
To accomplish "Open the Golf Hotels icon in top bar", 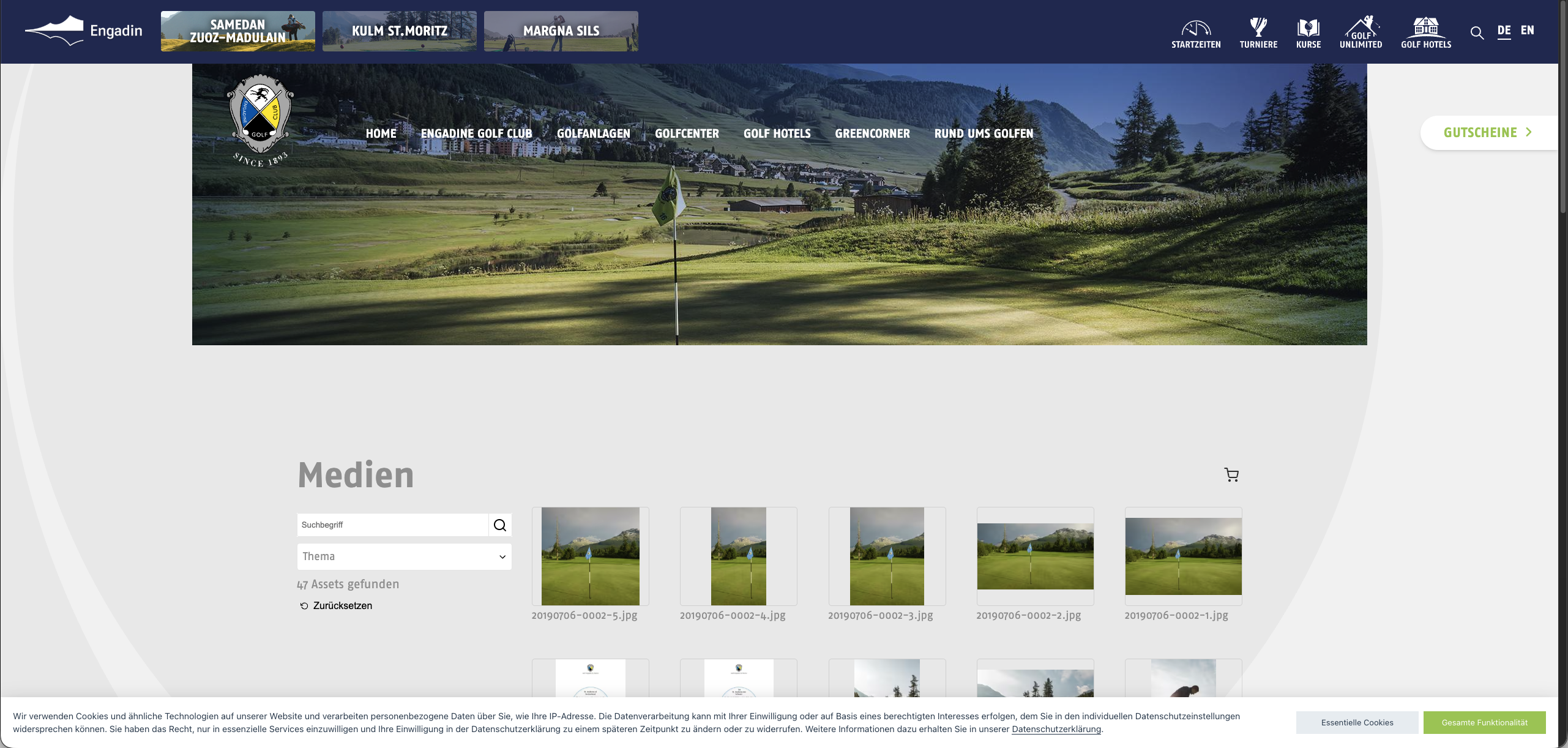I will click(x=1426, y=33).
